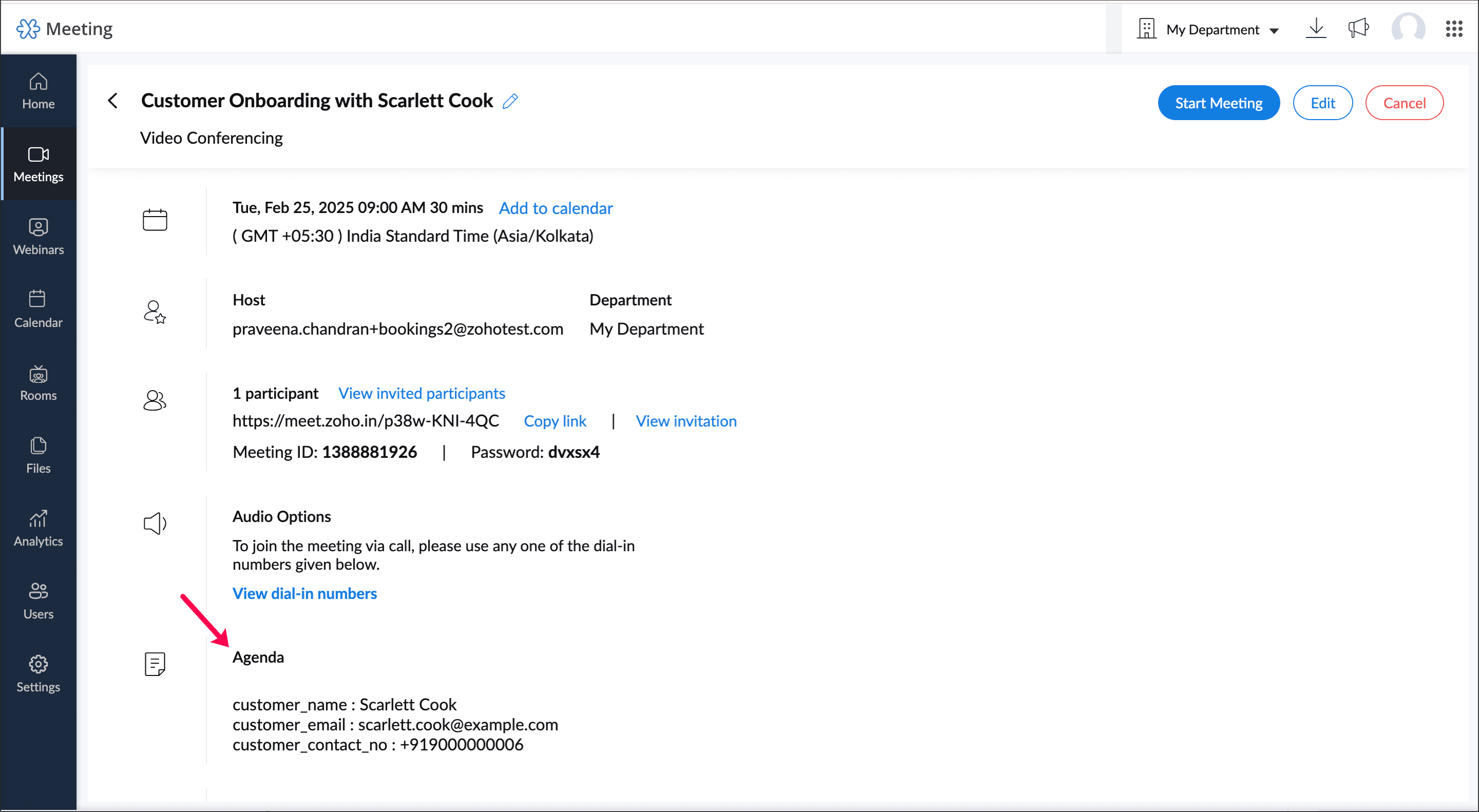Viewport: 1479px width, 812px height.
Task: Click the Cancel meeting button
Action: click(1404, 103)
